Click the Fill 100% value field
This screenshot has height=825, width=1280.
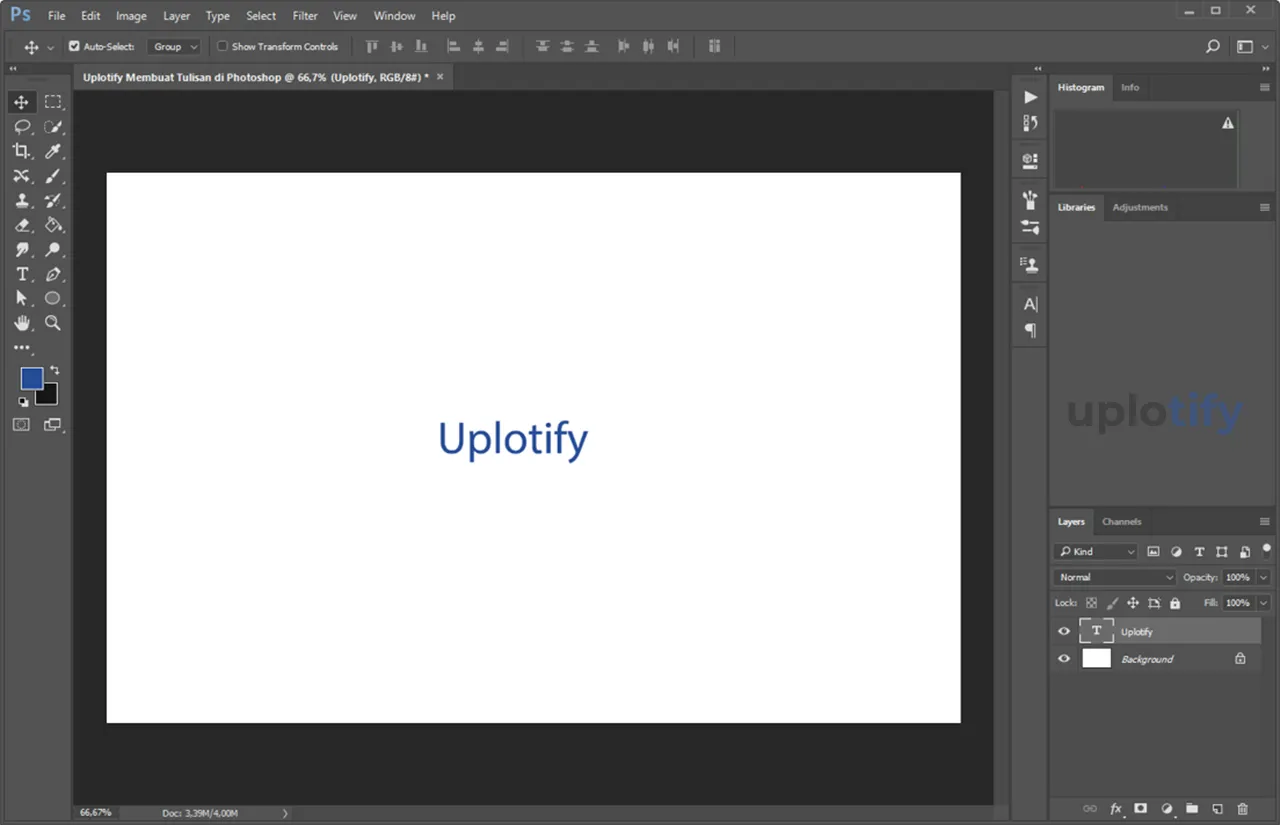point(1238,603)
